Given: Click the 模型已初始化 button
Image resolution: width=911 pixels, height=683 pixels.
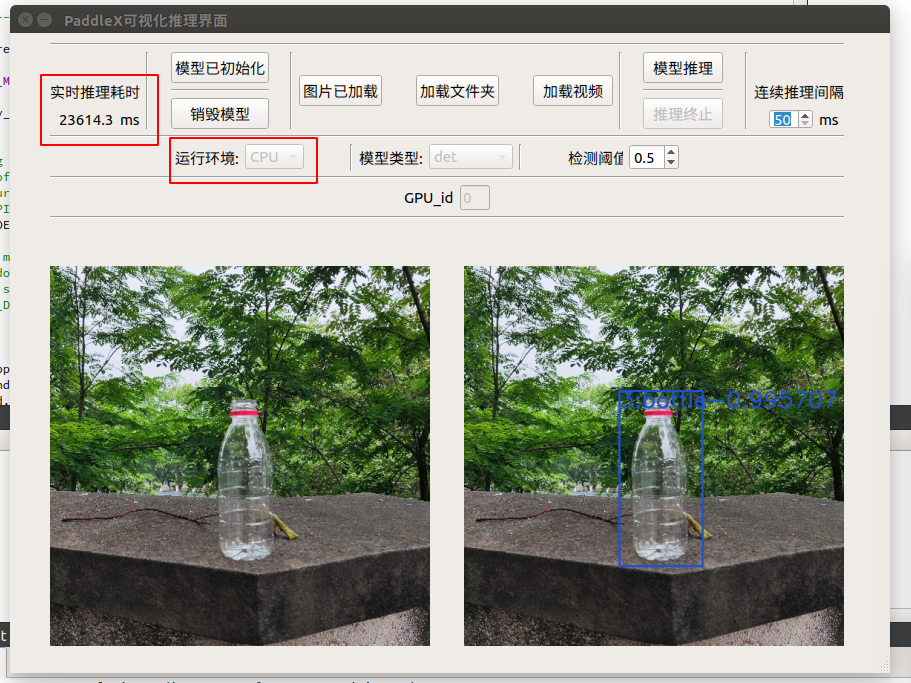Looking at the screenshot, I should tap(220, 68).
